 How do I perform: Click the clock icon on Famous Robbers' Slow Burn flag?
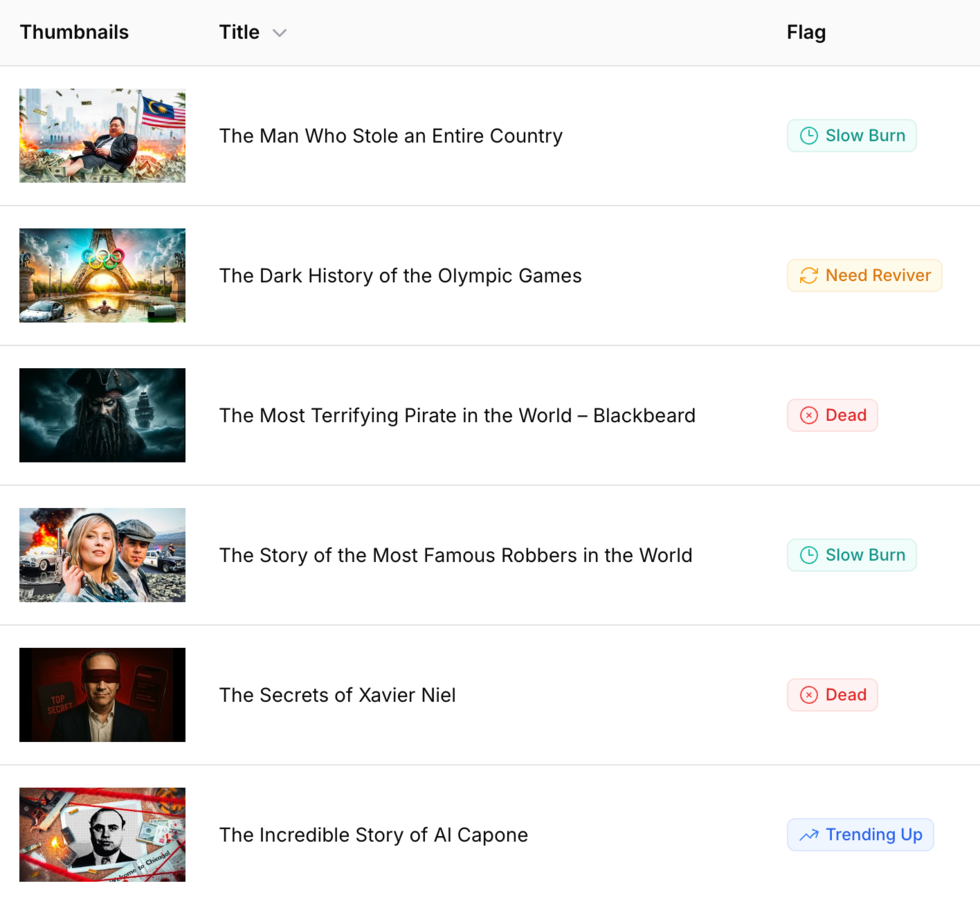coord(809,556)
